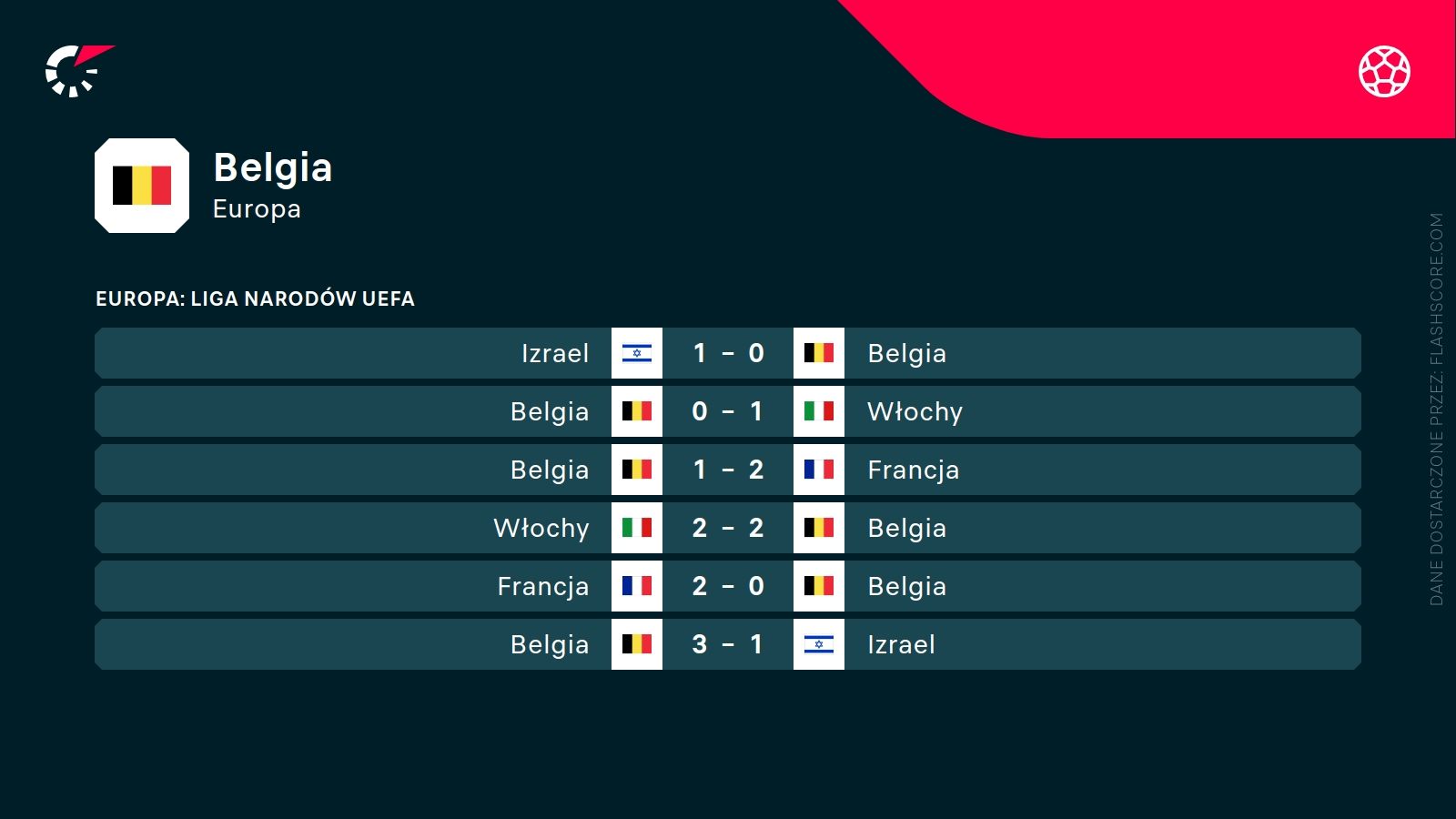Screen dimensions: 1456x819
Task: Click the 3 - 1 score for Belgia vs Izrael
Action: (x=728, y=644)
